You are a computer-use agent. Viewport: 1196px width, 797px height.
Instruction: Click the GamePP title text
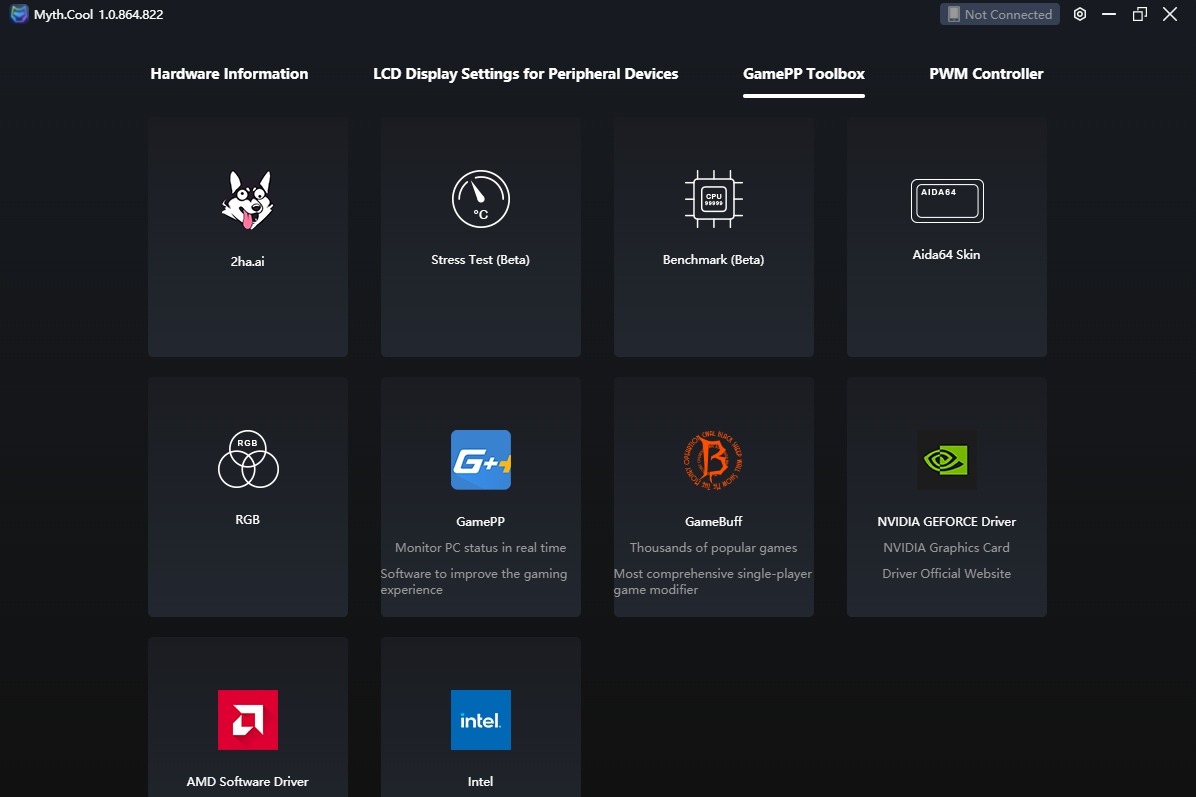(481, 522)
